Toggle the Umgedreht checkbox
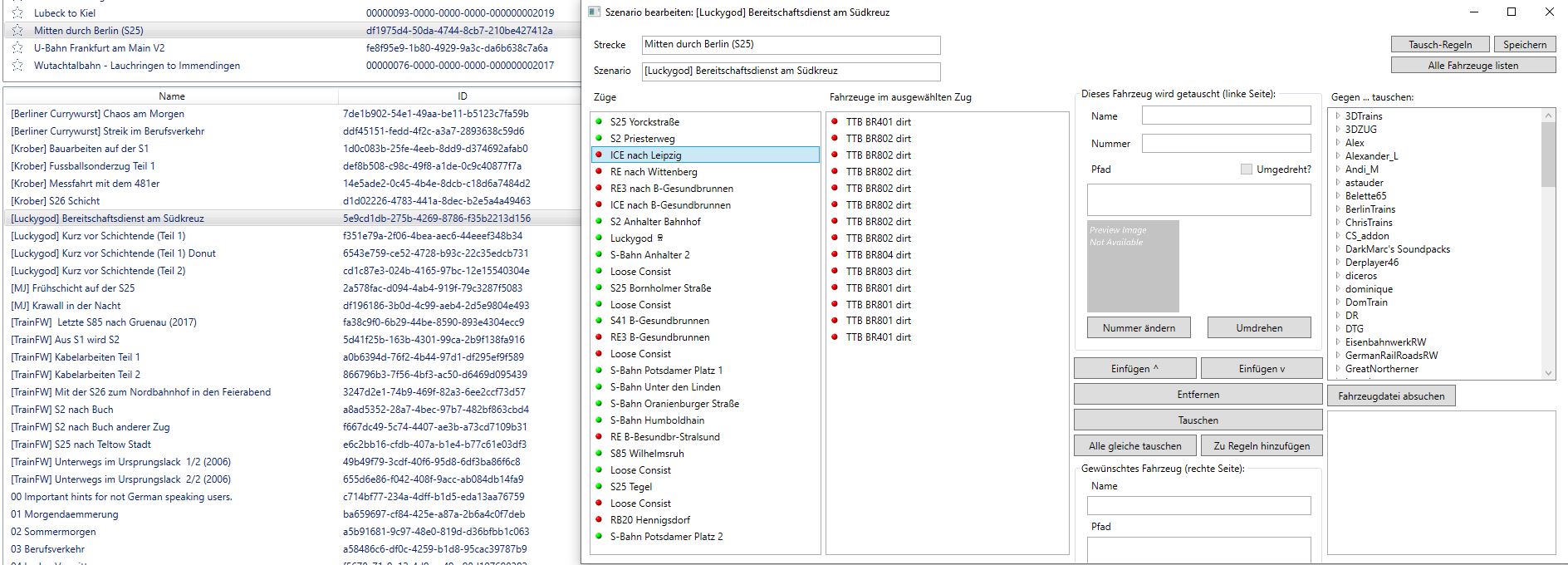Image resolution: width=1568 pixels, height=565 pixels. coord(1246,169)
